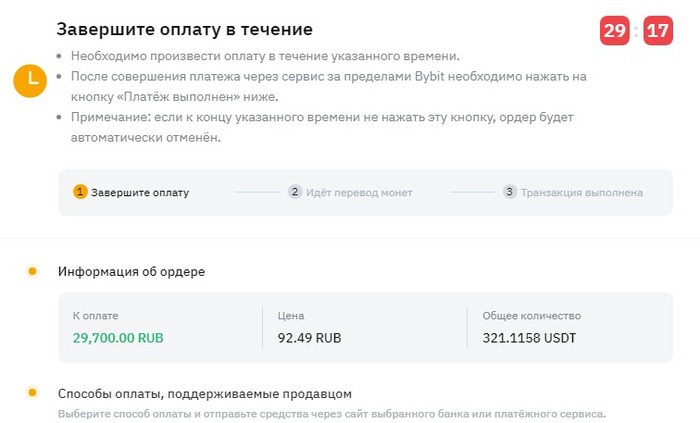
Task: Click the red timer minutes box "29"
Action: tap(614, 31)
